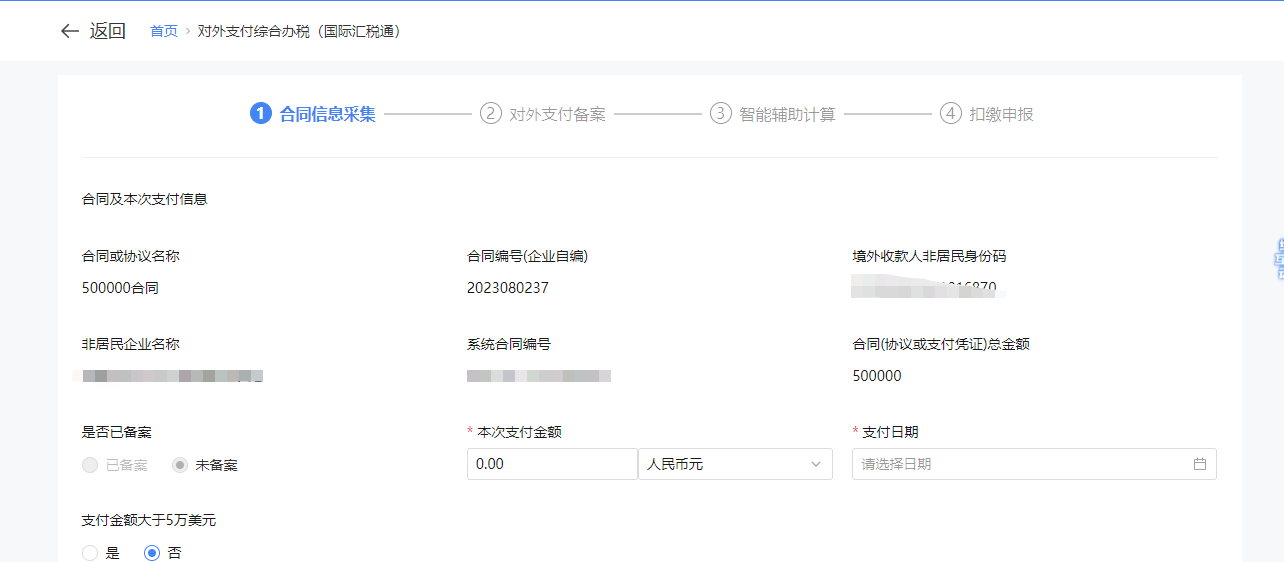Select the 未备案 radio option

(180, 465)
